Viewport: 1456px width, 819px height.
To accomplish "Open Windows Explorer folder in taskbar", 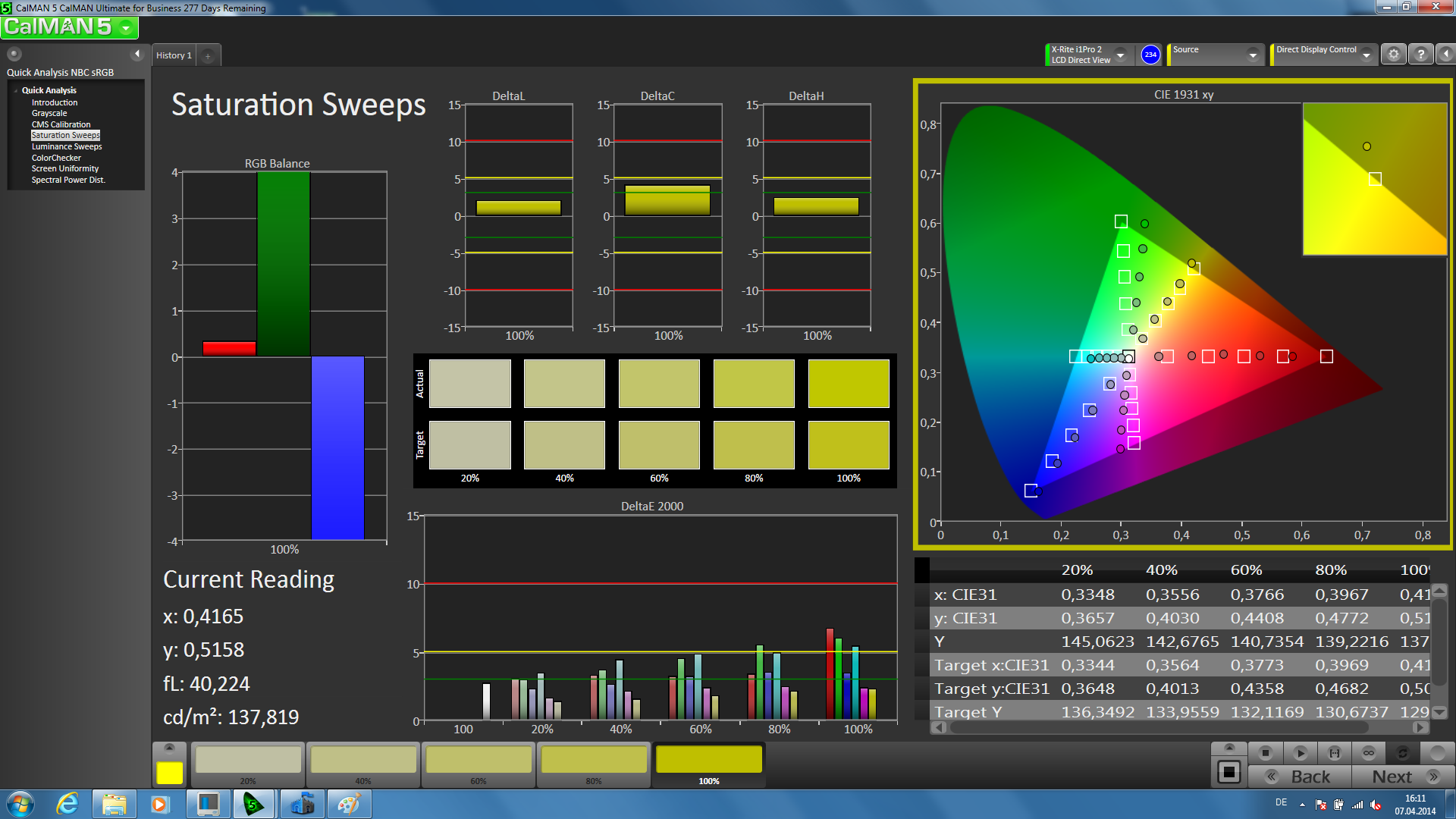I will coord(114,804).
